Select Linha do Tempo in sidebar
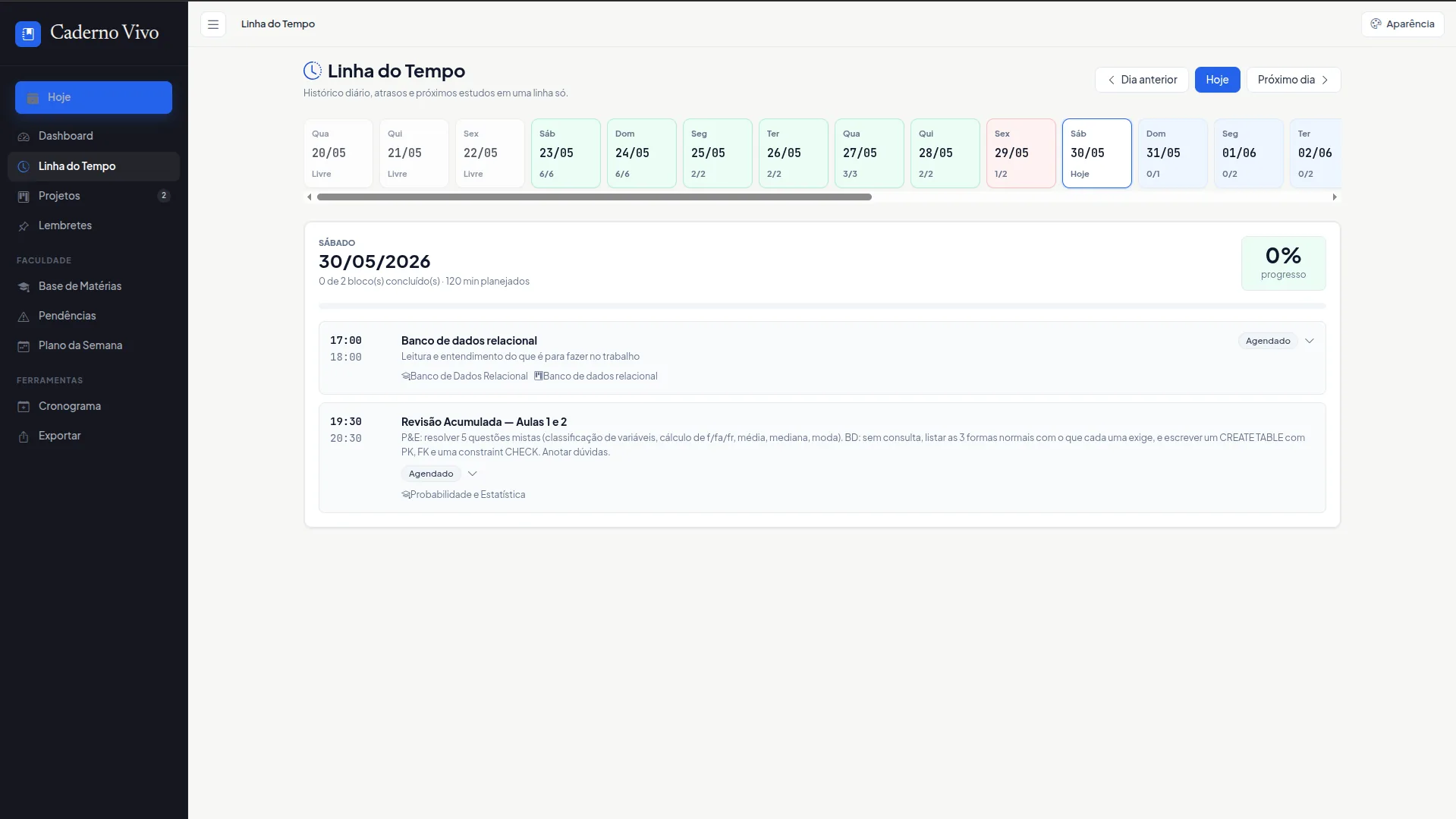This screenshot has height=819, width=1456. point(93,166)
